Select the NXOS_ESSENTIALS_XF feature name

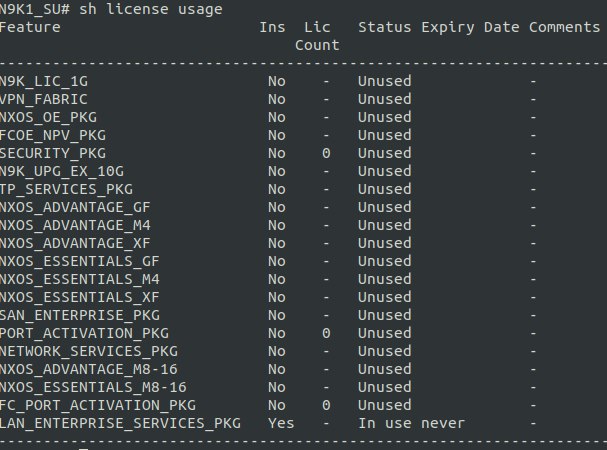pyautogui.click(x=80, y=297)
